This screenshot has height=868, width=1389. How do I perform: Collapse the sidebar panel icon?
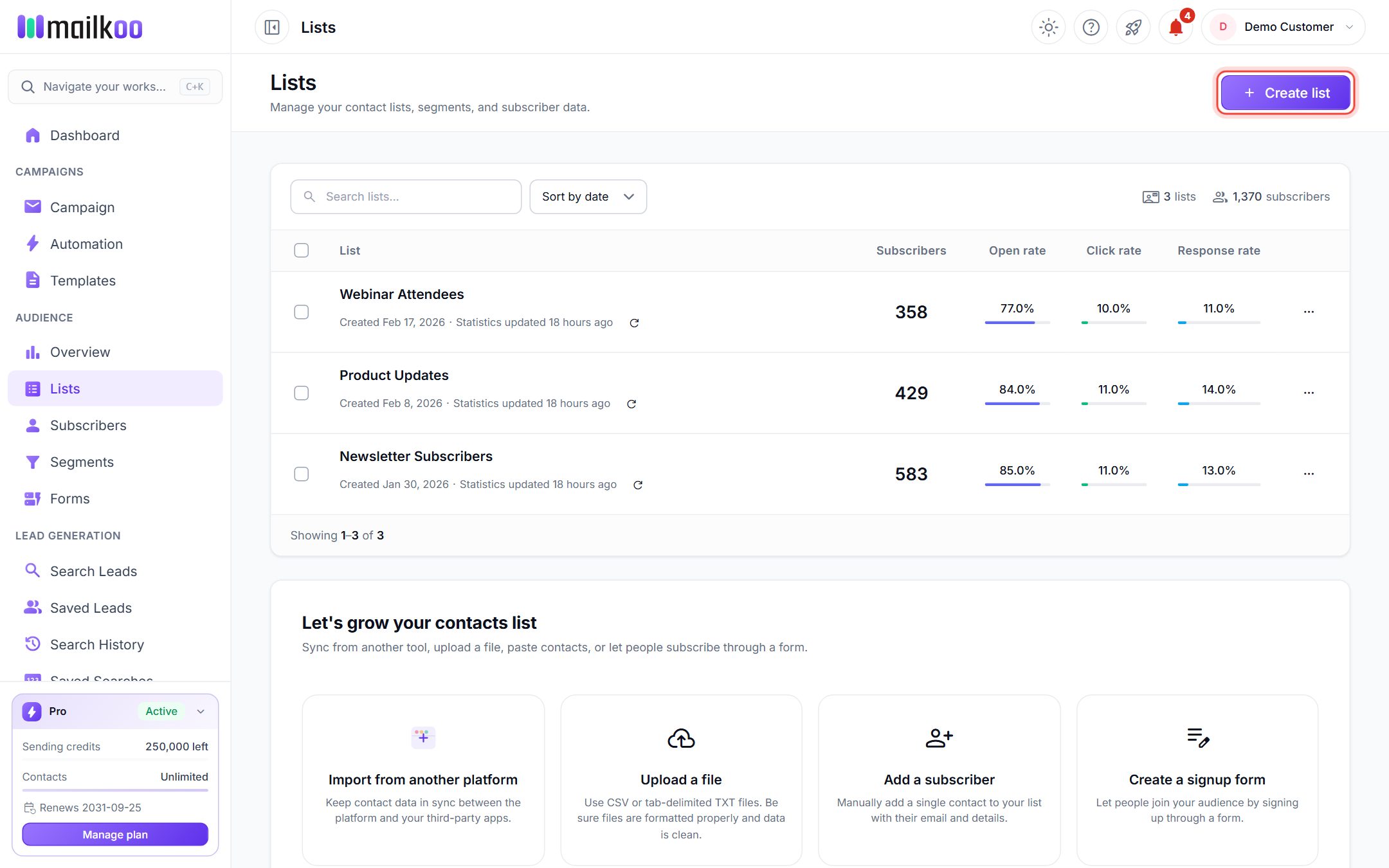pyautogui.click(x=272, y=27)
